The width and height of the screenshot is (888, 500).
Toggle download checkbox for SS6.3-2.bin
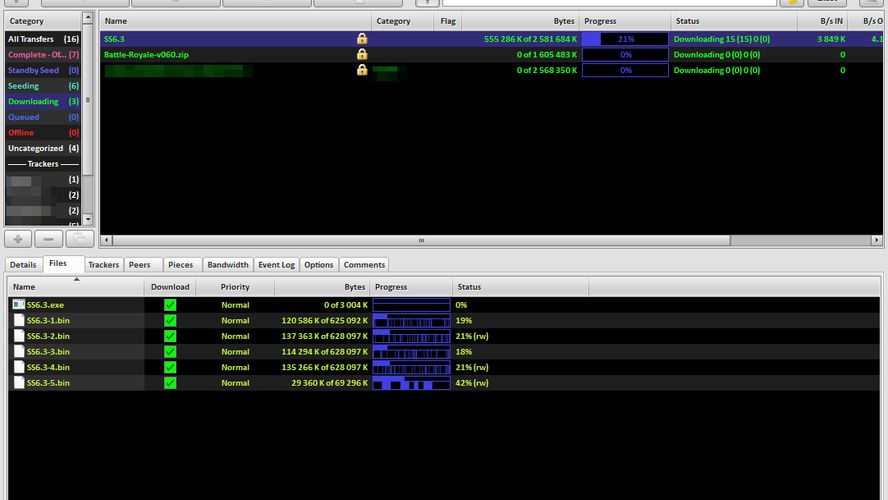[170, 336]
